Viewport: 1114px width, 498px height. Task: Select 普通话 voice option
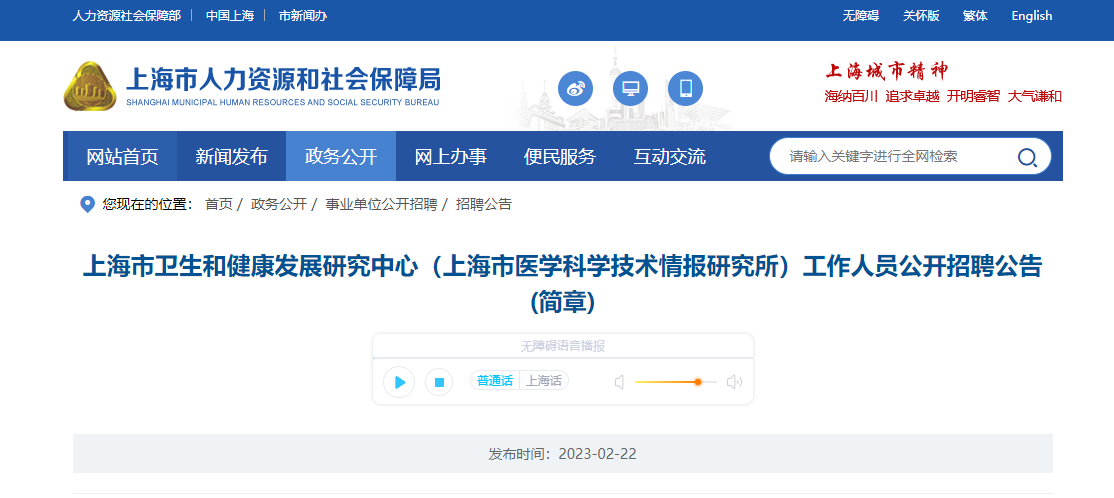[494, 381]
